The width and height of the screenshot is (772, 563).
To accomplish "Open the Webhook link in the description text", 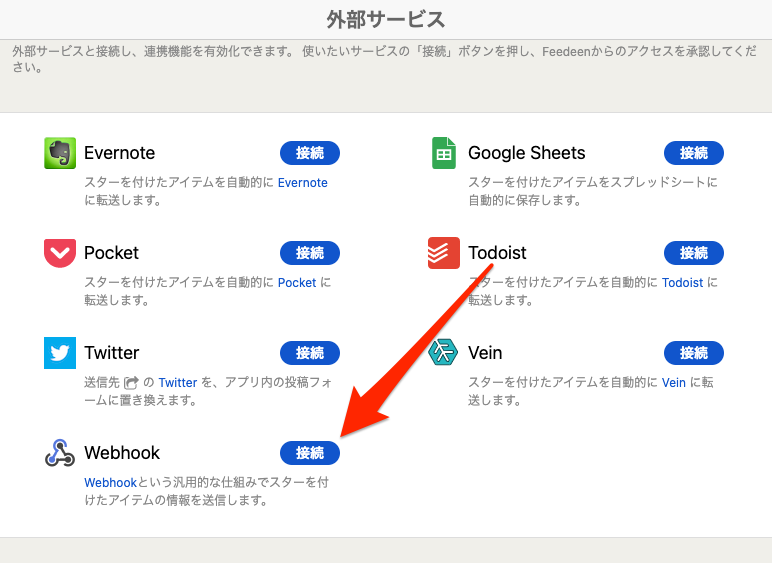I will click(x=110, y=483).
